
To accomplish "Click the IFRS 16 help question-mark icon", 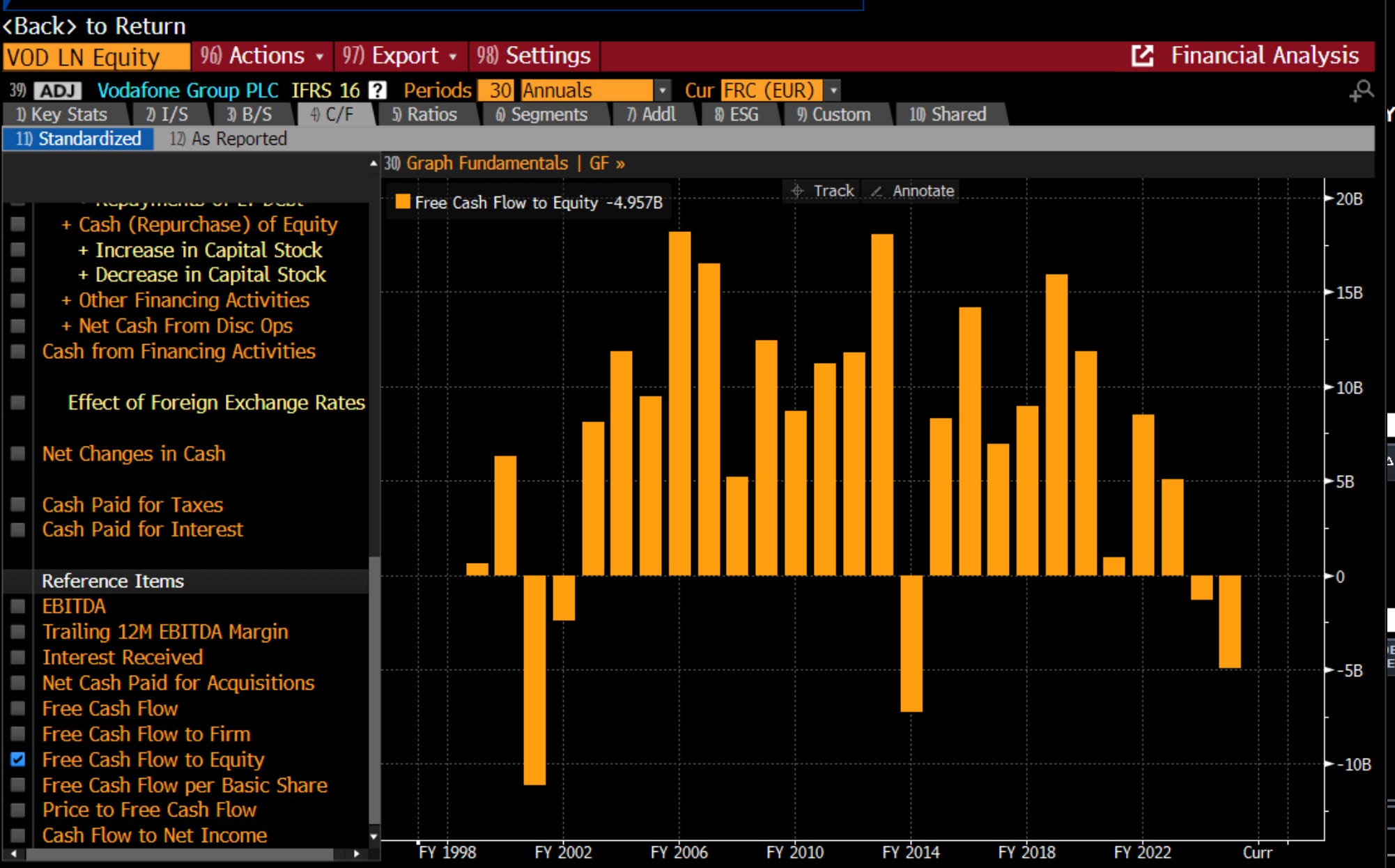I will pos(377,90).
